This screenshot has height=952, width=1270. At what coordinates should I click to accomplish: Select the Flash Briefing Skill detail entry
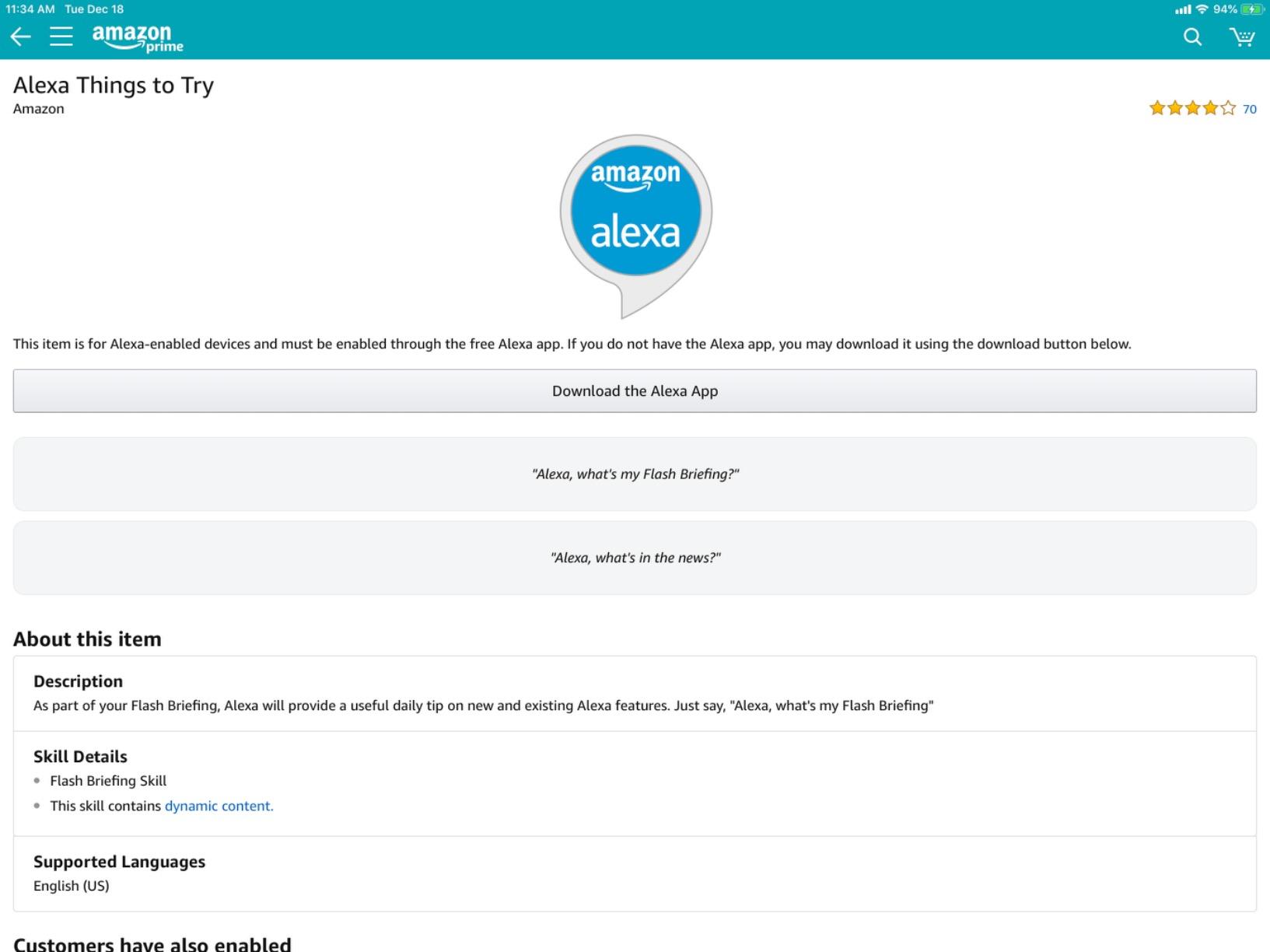[x=108, y=781]
